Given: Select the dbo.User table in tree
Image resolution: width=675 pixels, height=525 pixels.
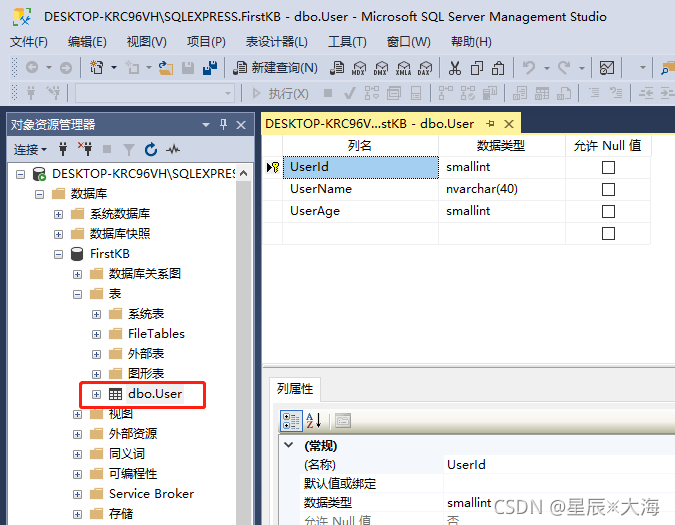Looking at the screenshot, I should [155, 394].
